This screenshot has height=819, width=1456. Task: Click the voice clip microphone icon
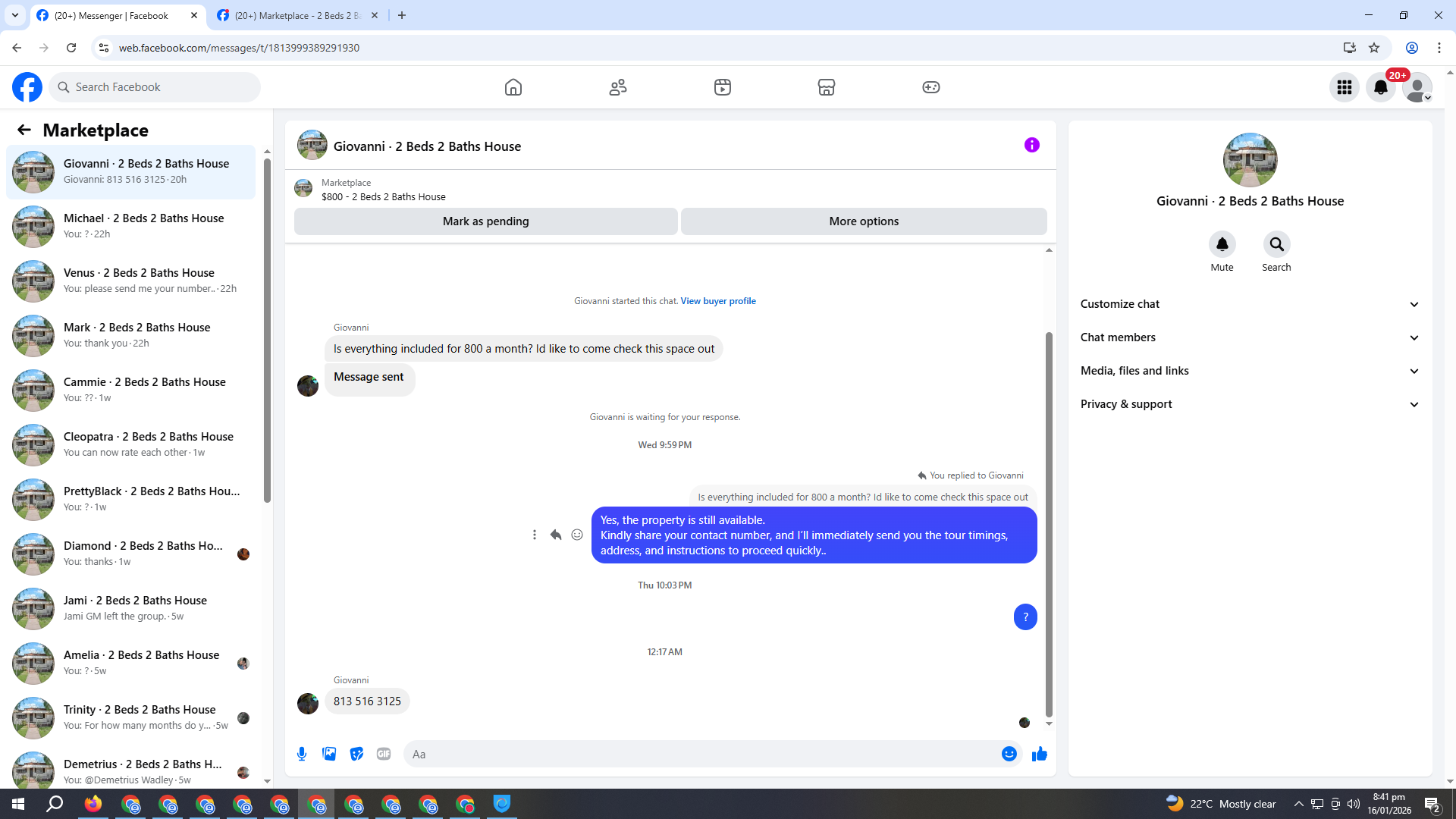pyautogui.click(x=302, y=754)
